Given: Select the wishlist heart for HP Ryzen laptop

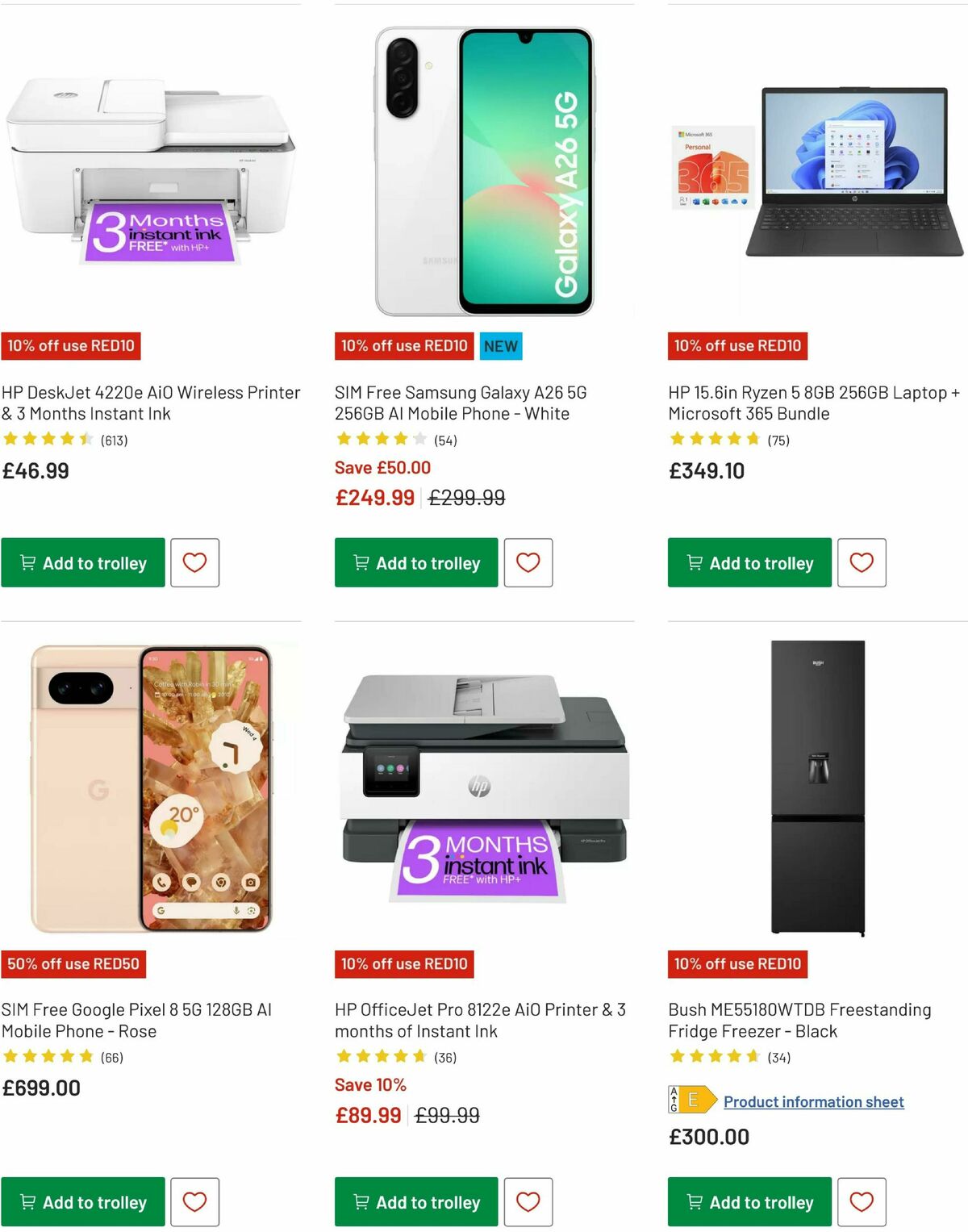Looking at the screenshot, I should [x=862, y=562].
